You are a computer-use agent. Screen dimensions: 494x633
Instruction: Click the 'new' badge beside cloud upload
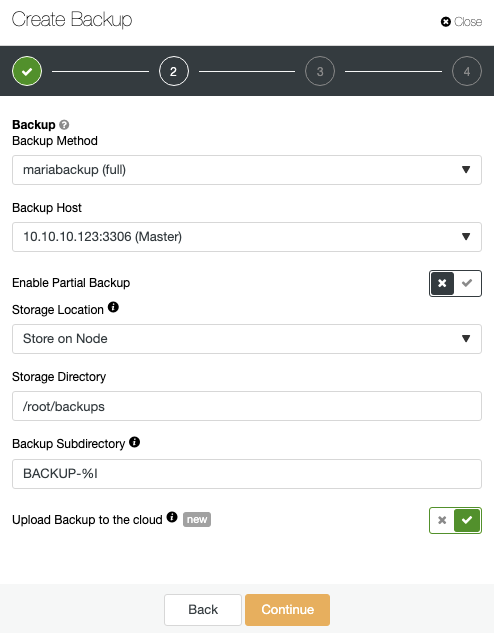[x=197, y=520]
